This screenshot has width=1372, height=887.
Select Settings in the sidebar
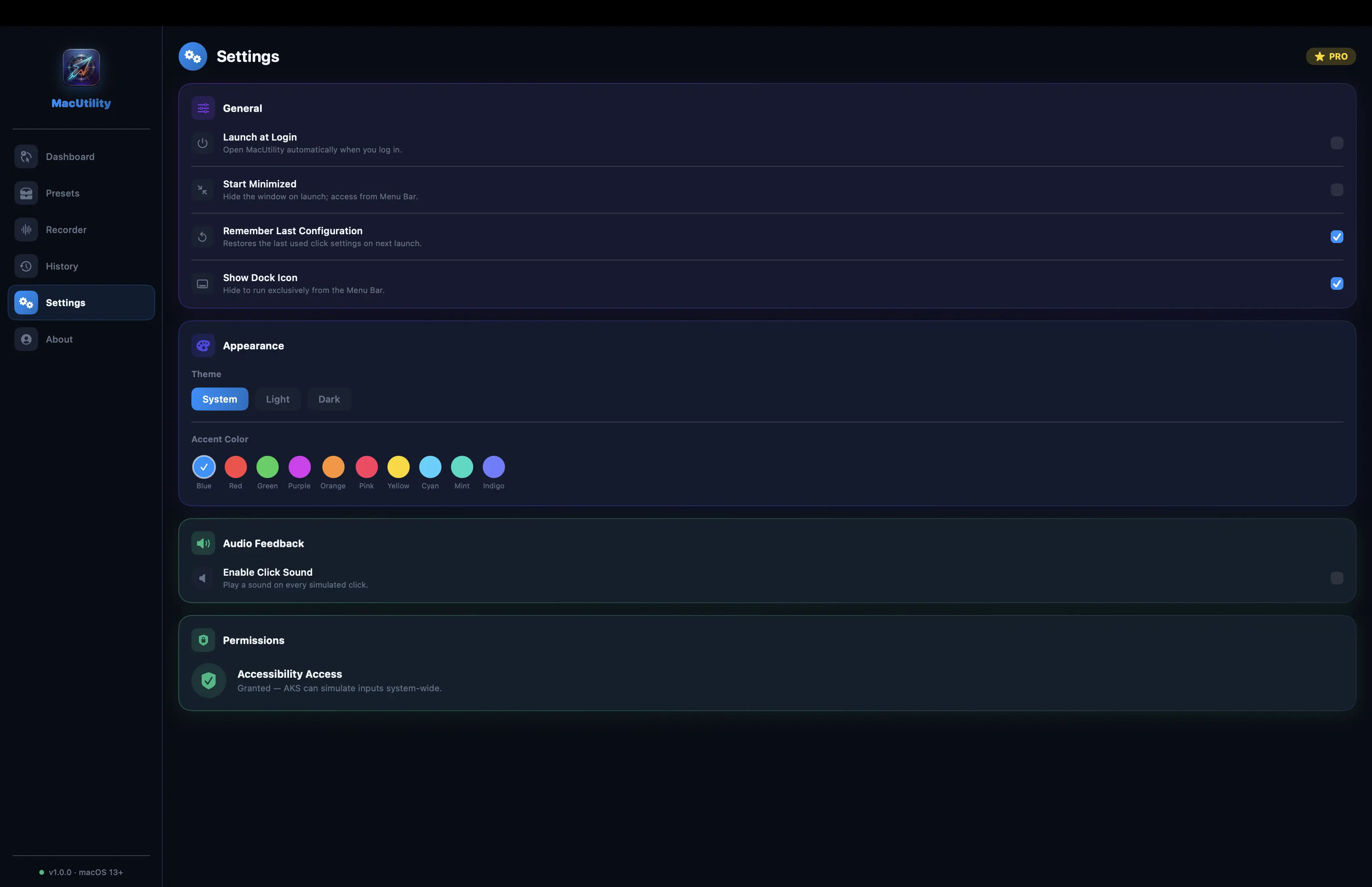coord(81,303)
